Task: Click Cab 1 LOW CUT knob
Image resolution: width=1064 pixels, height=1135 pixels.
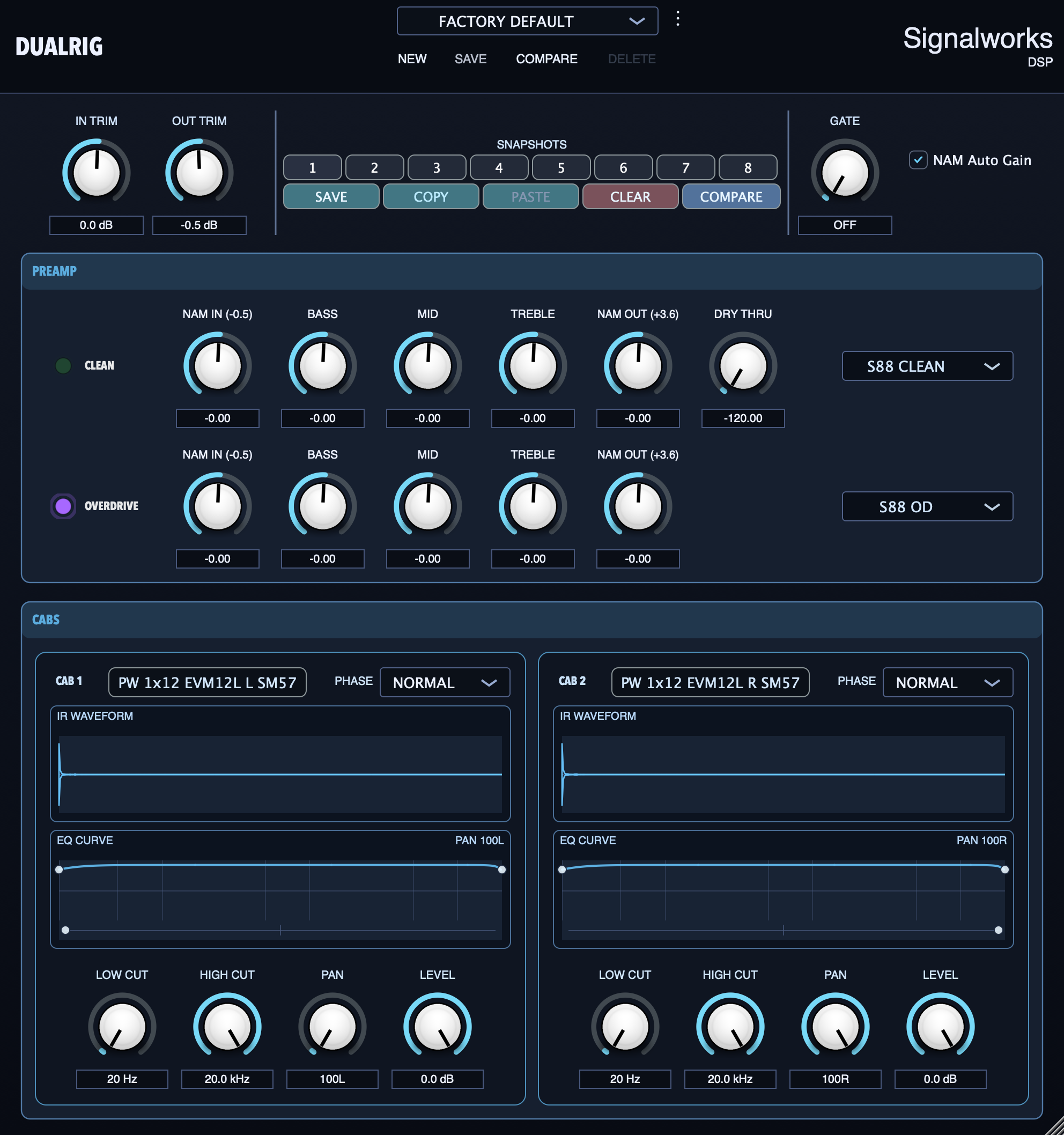Action: tap(122, 1027)
